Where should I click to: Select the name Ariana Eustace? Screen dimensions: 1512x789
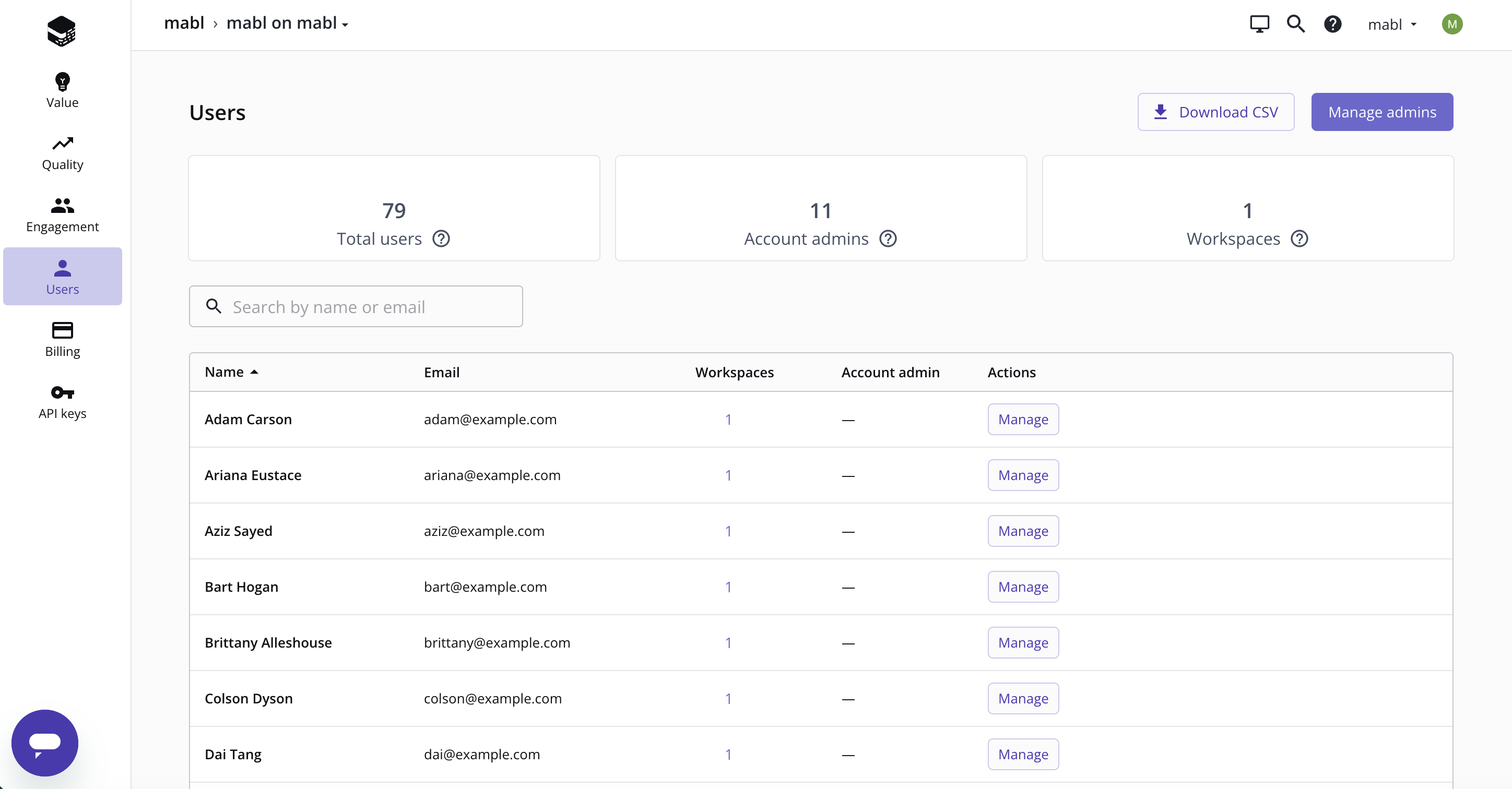253,474
